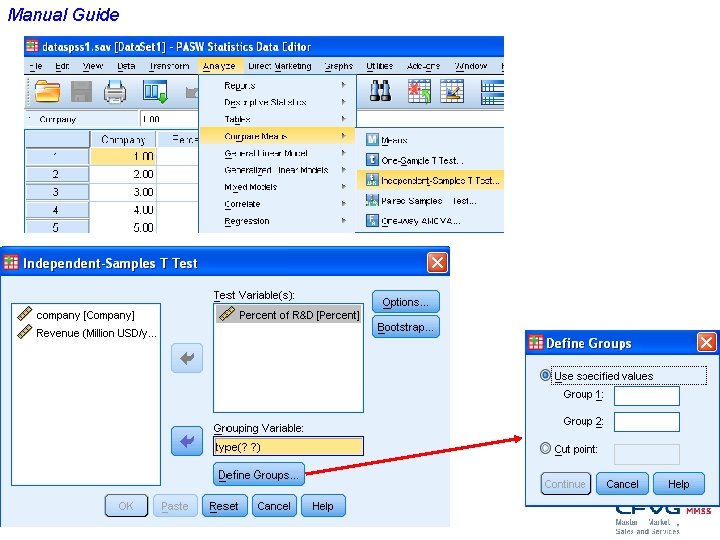Click the Define Groups... button

pos(259,474)
